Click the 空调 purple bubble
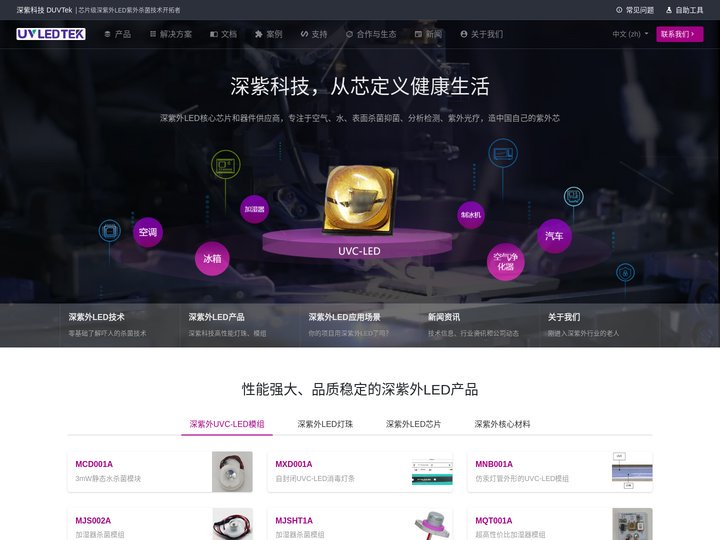720x540 pixels. click(x=148, y=232)
